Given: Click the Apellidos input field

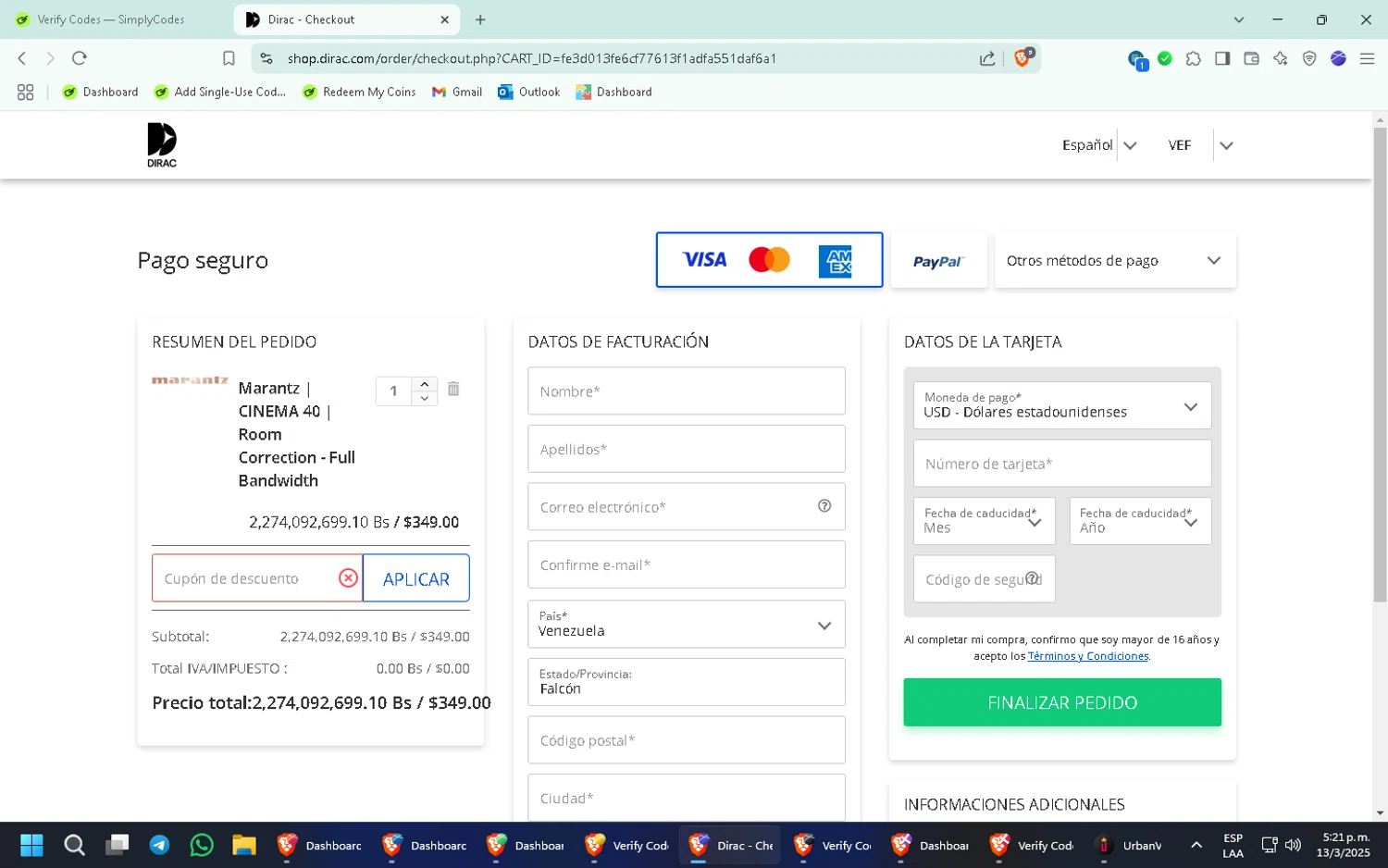Looking at the screenshot, I should tap(687, 449).
